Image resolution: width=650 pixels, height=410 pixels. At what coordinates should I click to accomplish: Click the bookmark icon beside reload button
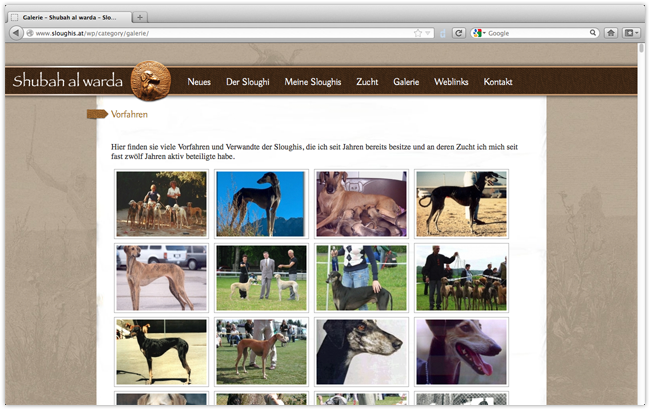click(443, 33)
